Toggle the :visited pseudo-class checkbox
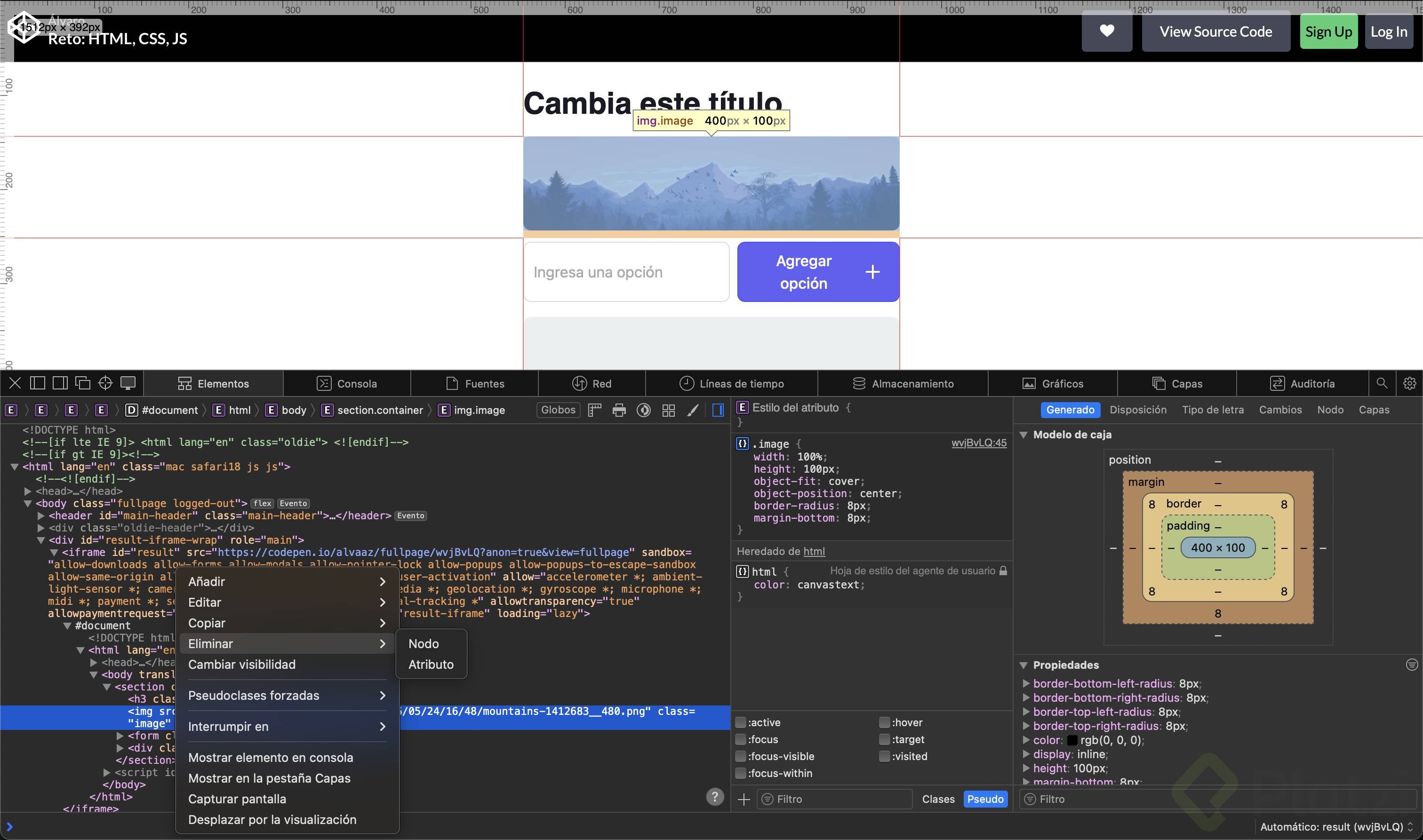 click(884, 756)
